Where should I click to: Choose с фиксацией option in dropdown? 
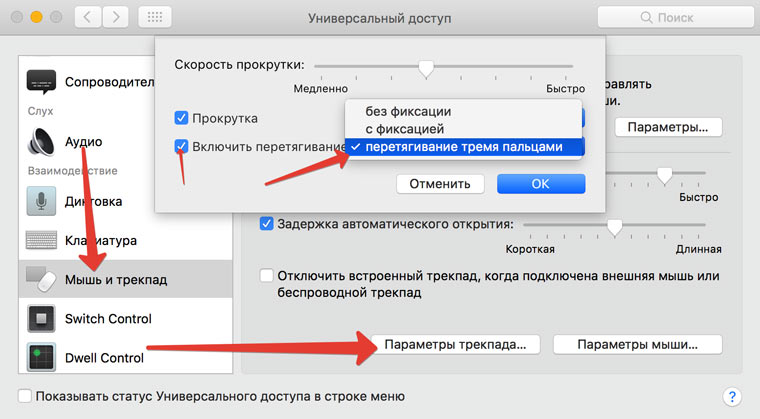point(405,129)
